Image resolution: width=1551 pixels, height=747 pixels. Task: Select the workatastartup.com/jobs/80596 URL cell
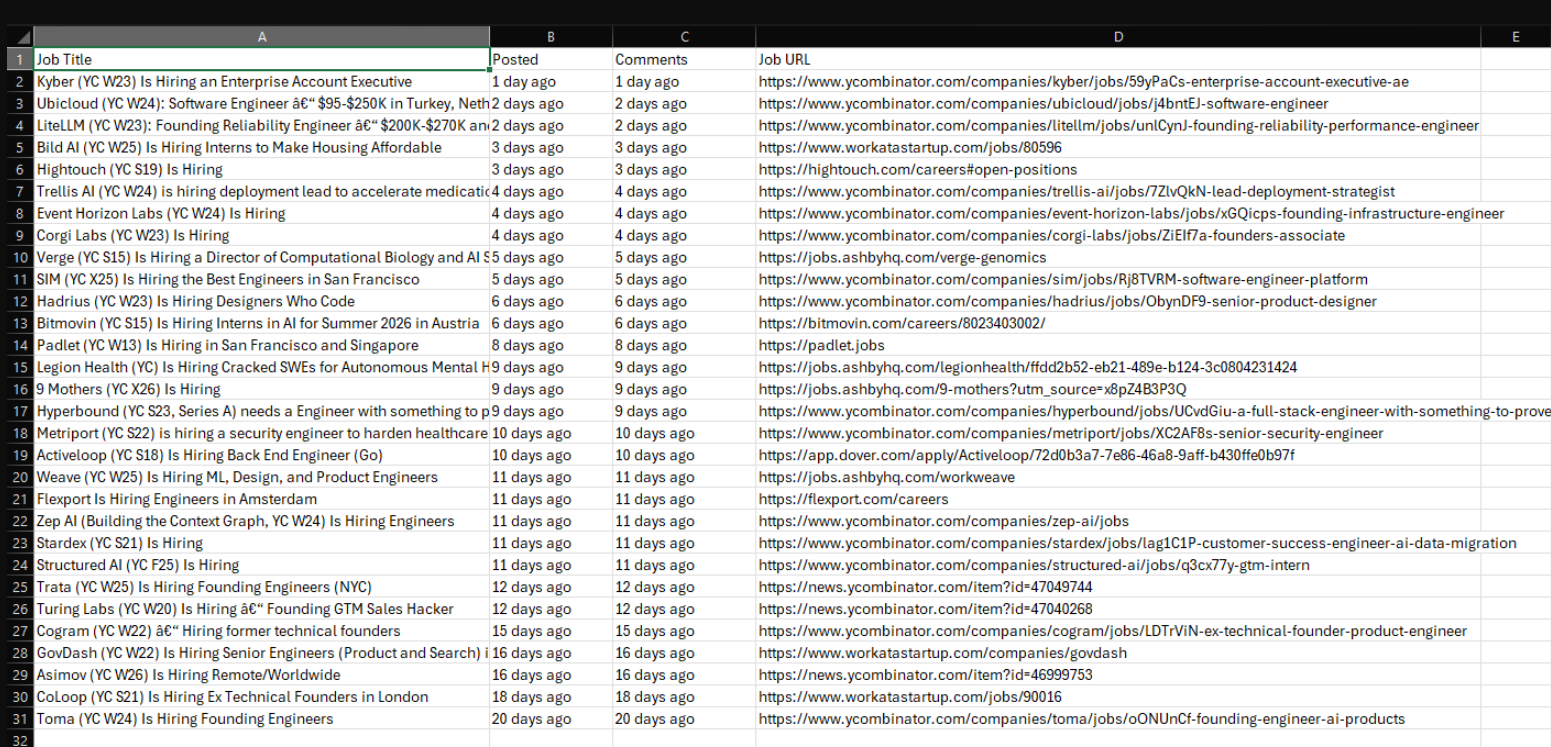1118,147
